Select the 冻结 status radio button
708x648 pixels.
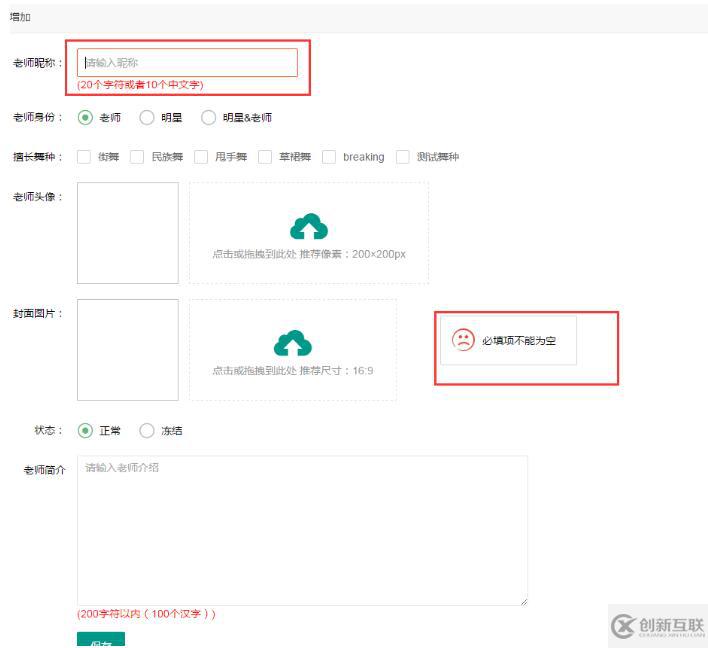147,431
